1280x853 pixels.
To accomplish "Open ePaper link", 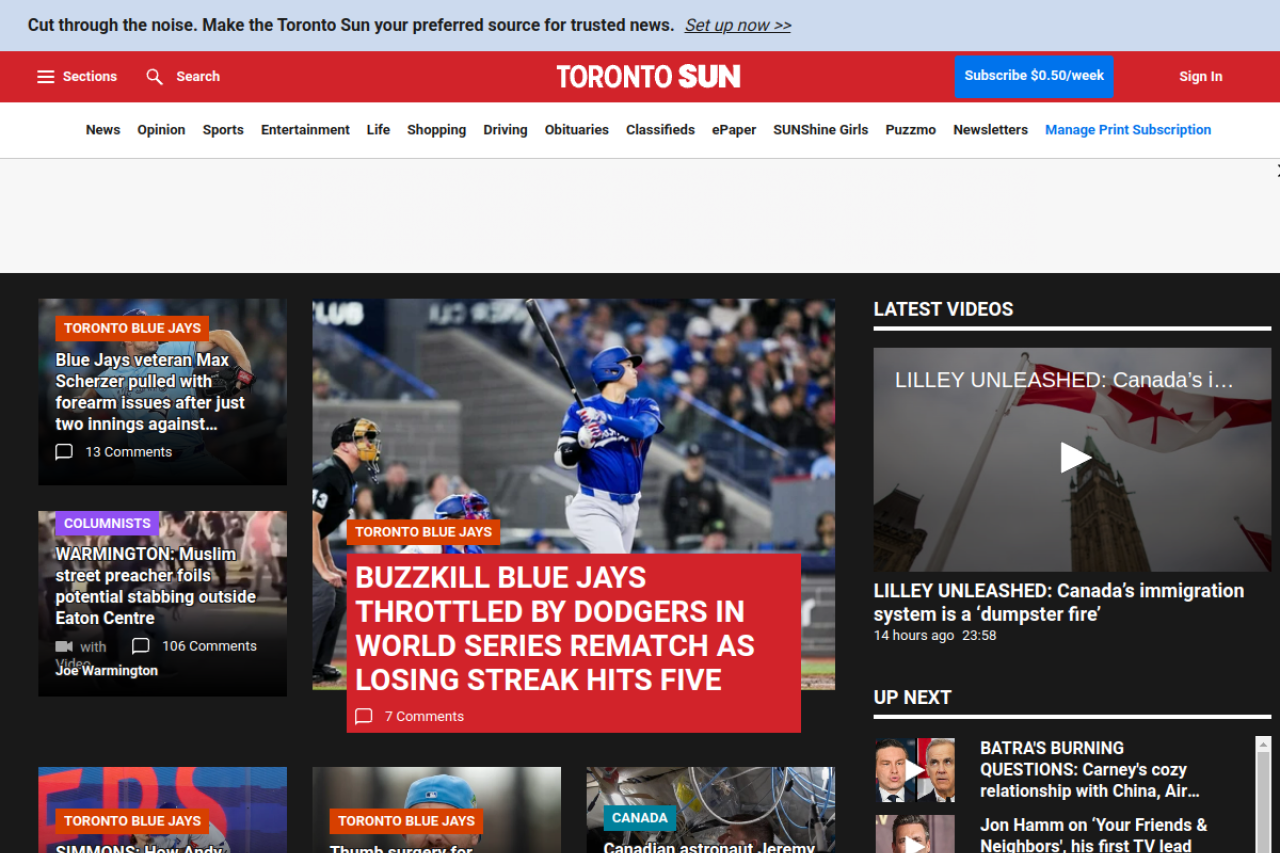I will (734, 130).
